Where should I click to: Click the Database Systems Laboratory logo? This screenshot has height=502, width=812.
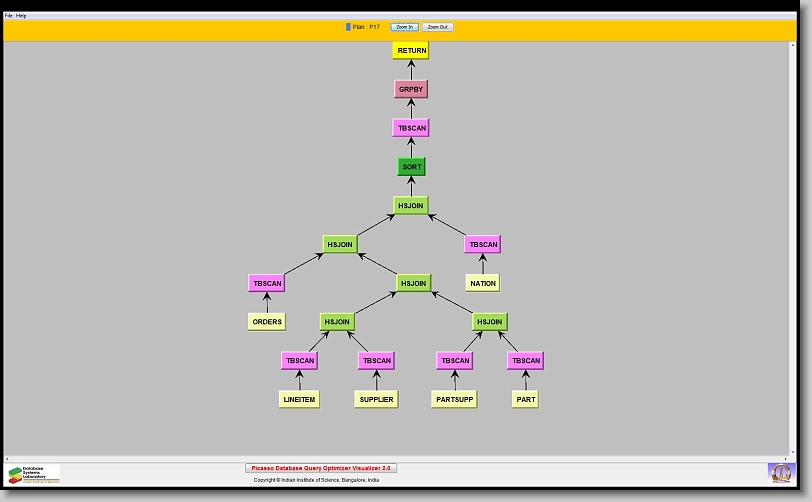tap(34, 473)
